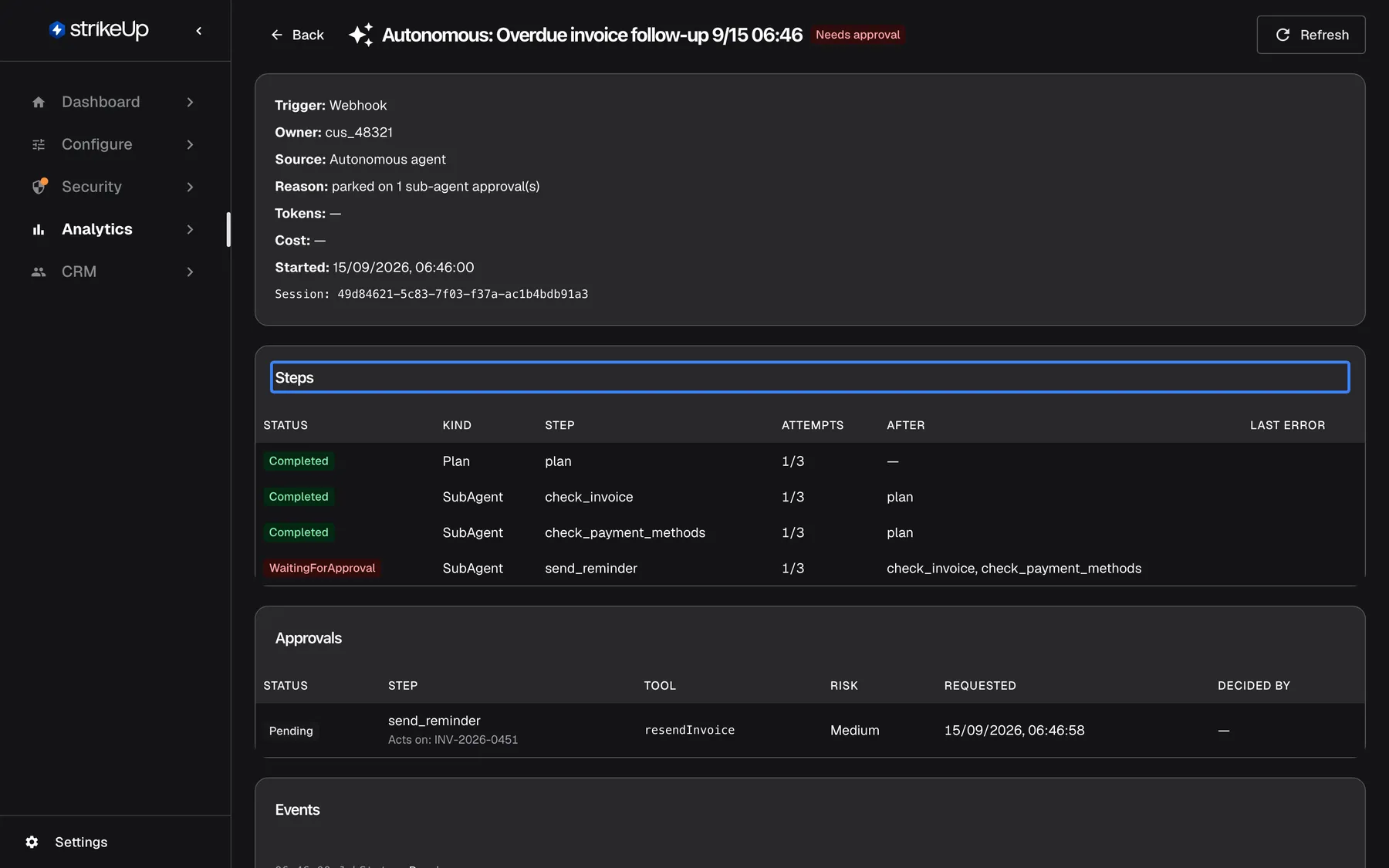Click the Session ID value
This screenshot has height=868, width=1389.
coord(462,294)
